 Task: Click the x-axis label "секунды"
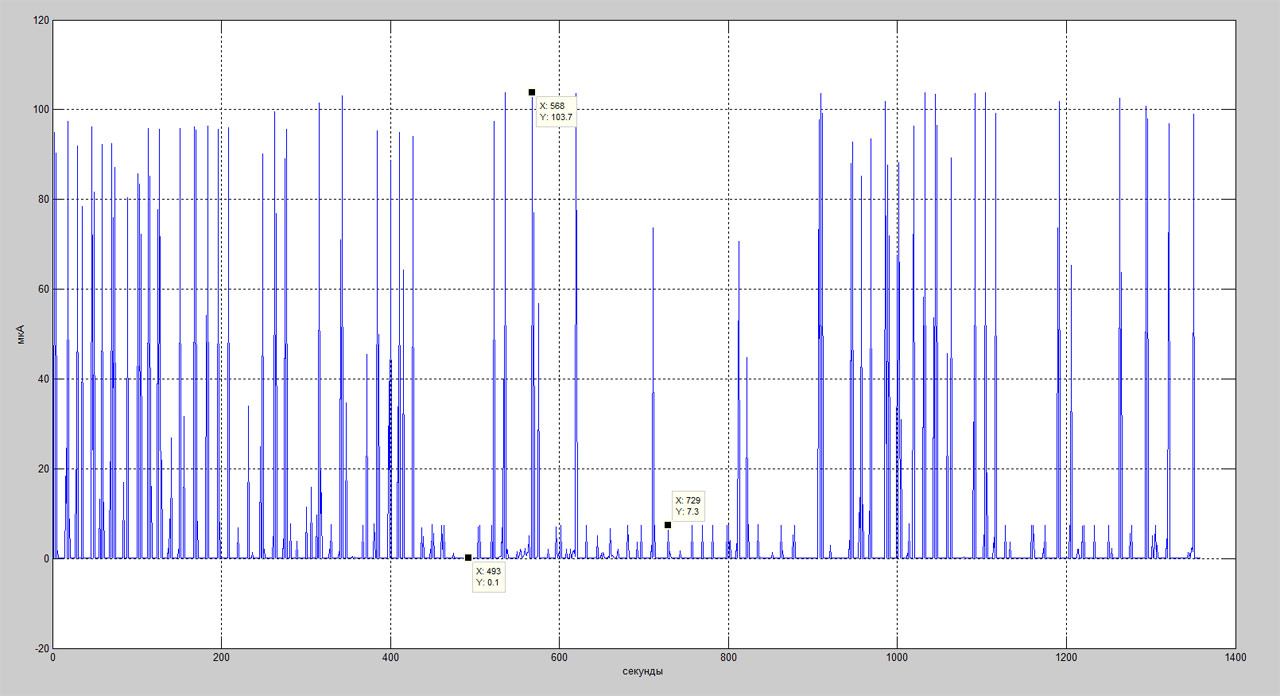(x=643, y=671)
